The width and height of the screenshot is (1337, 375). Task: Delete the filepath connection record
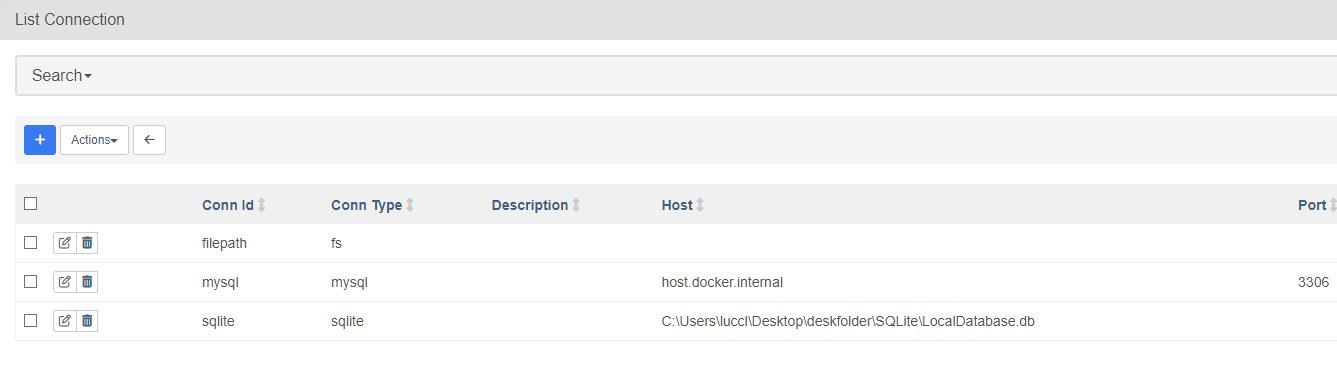tap(87, 243)
